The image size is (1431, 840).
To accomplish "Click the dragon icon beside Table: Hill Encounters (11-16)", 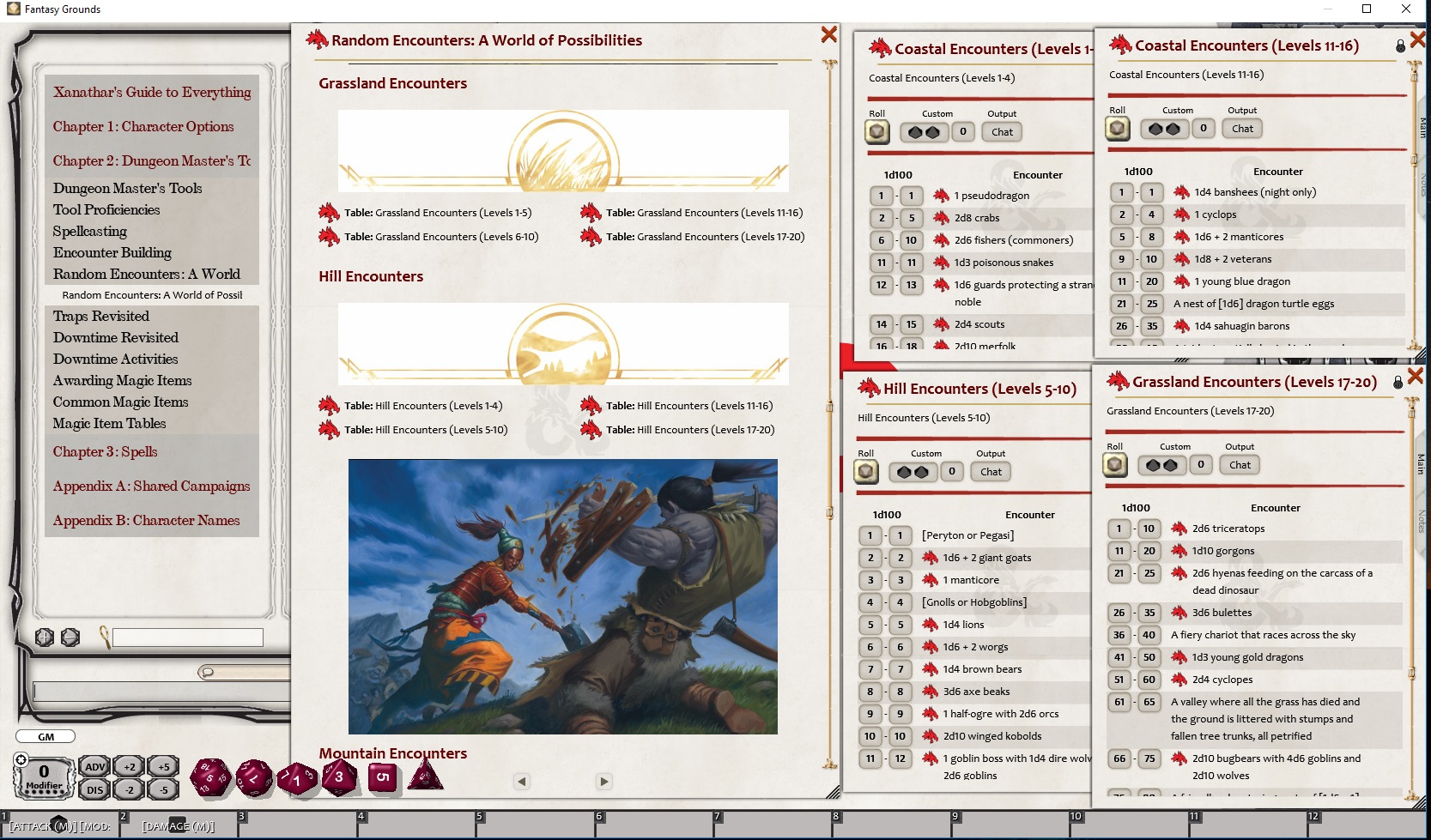I will 592,405.
